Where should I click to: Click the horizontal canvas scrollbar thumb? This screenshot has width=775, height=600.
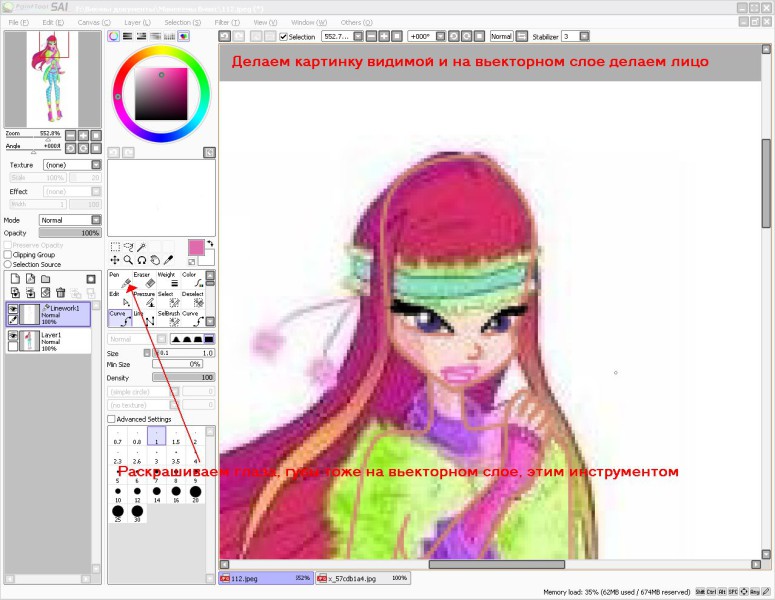496,564
